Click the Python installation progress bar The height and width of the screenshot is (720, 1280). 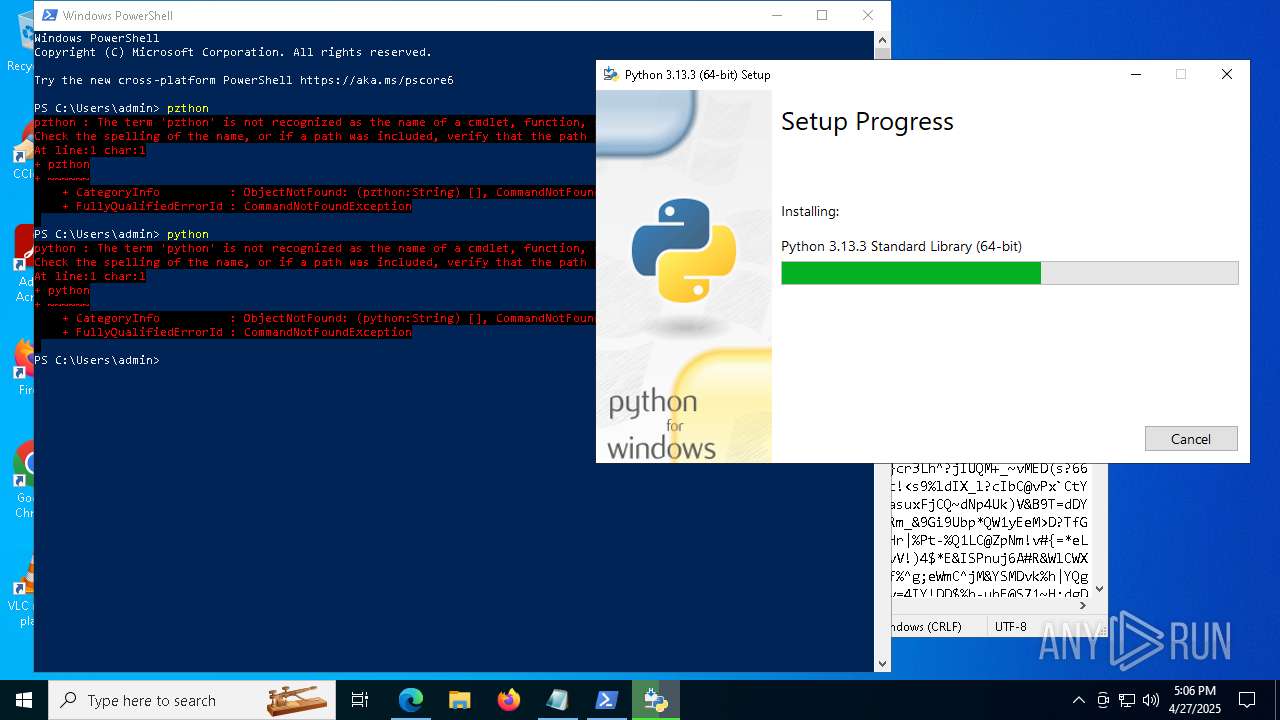(x=1010, y=273)
